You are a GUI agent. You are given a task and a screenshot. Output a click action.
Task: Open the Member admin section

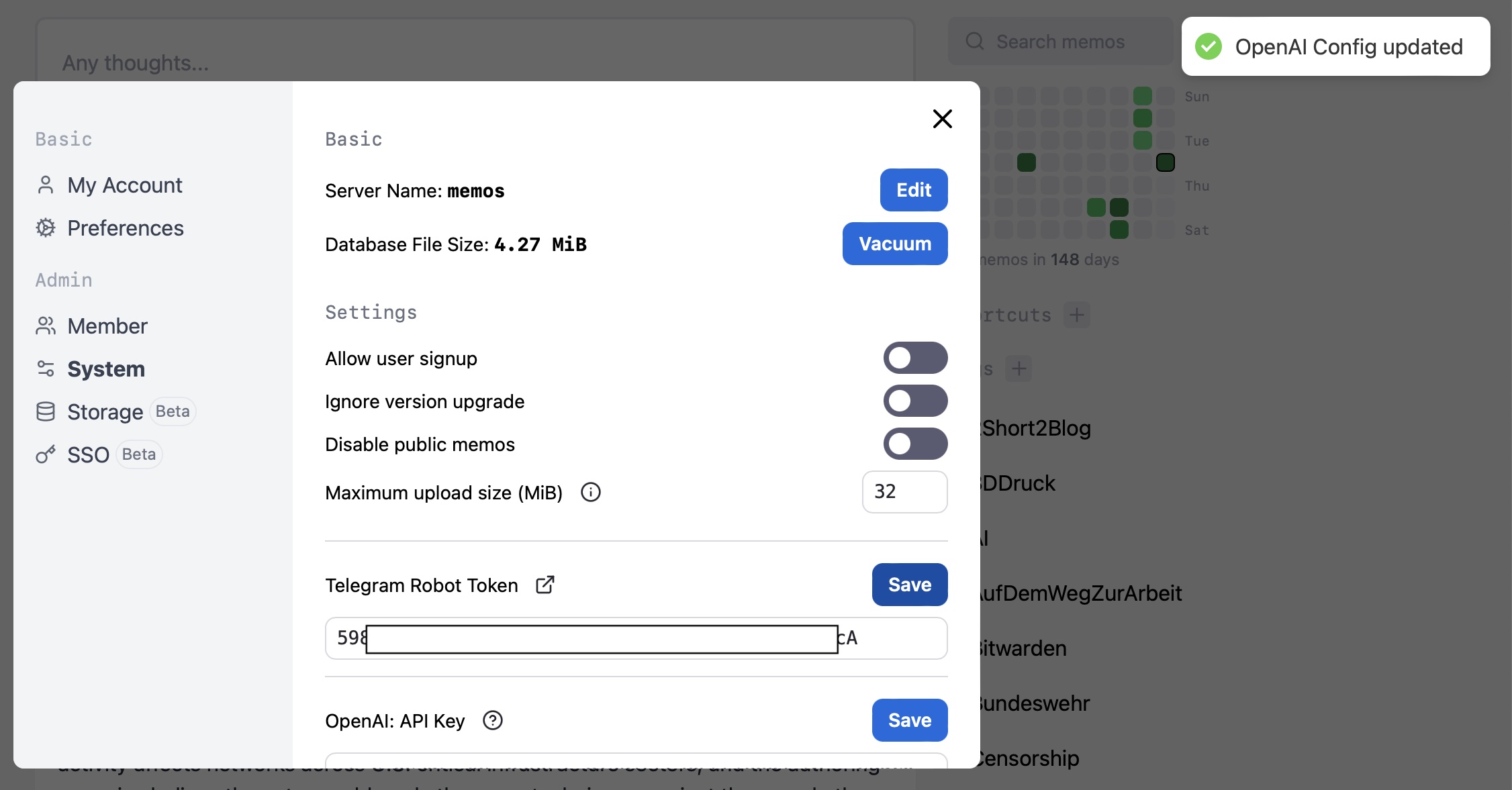point(107,326)
